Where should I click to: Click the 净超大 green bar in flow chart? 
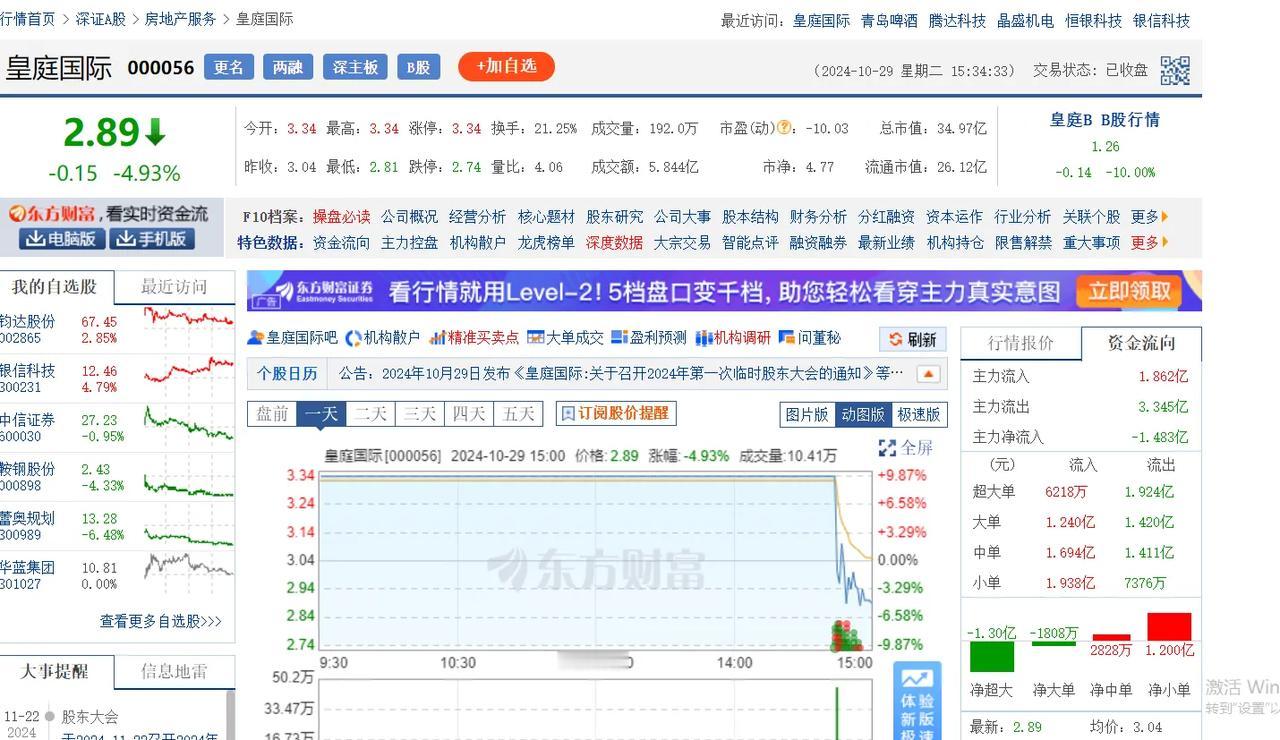pos(992,657)
